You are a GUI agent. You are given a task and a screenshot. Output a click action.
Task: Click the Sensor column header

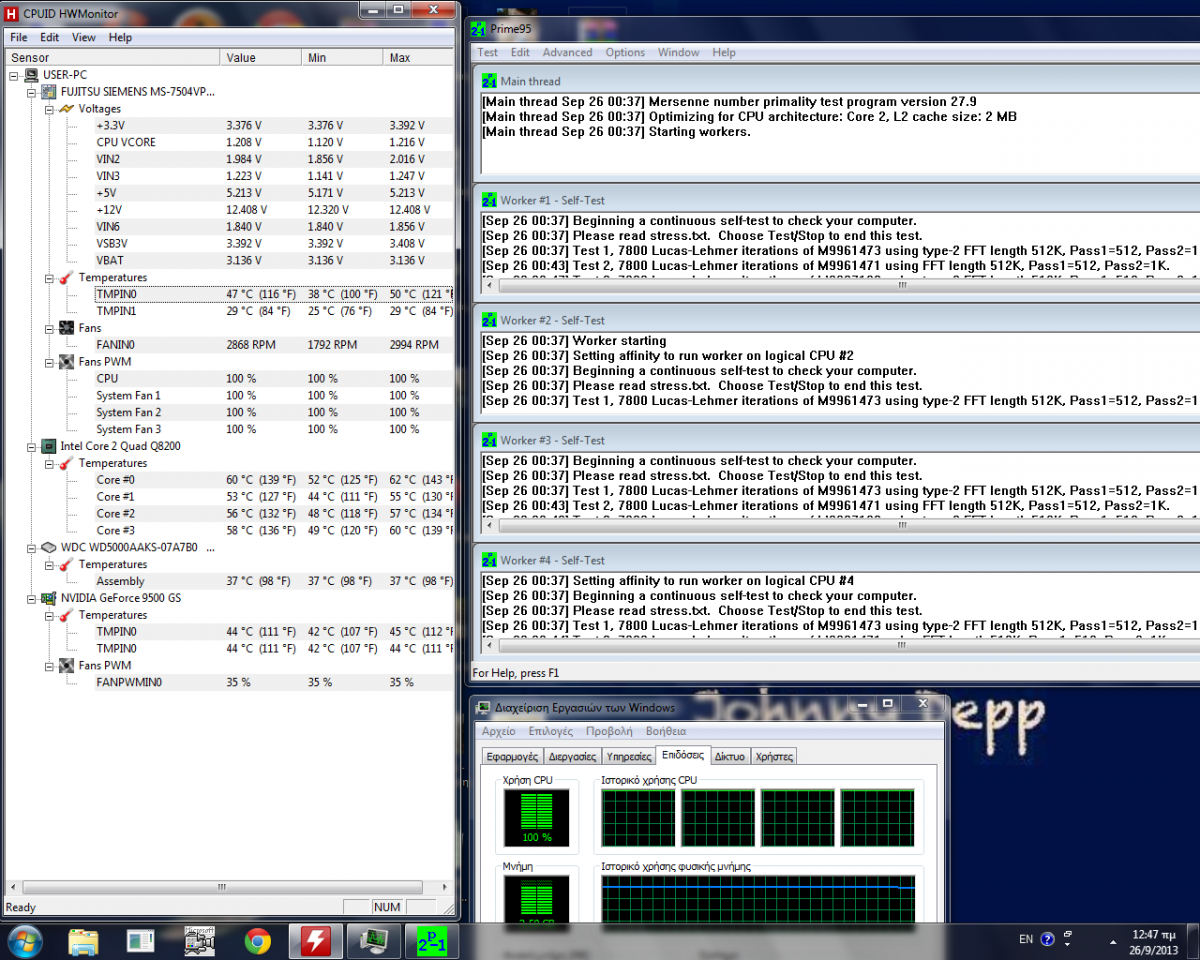click(110, 57)
